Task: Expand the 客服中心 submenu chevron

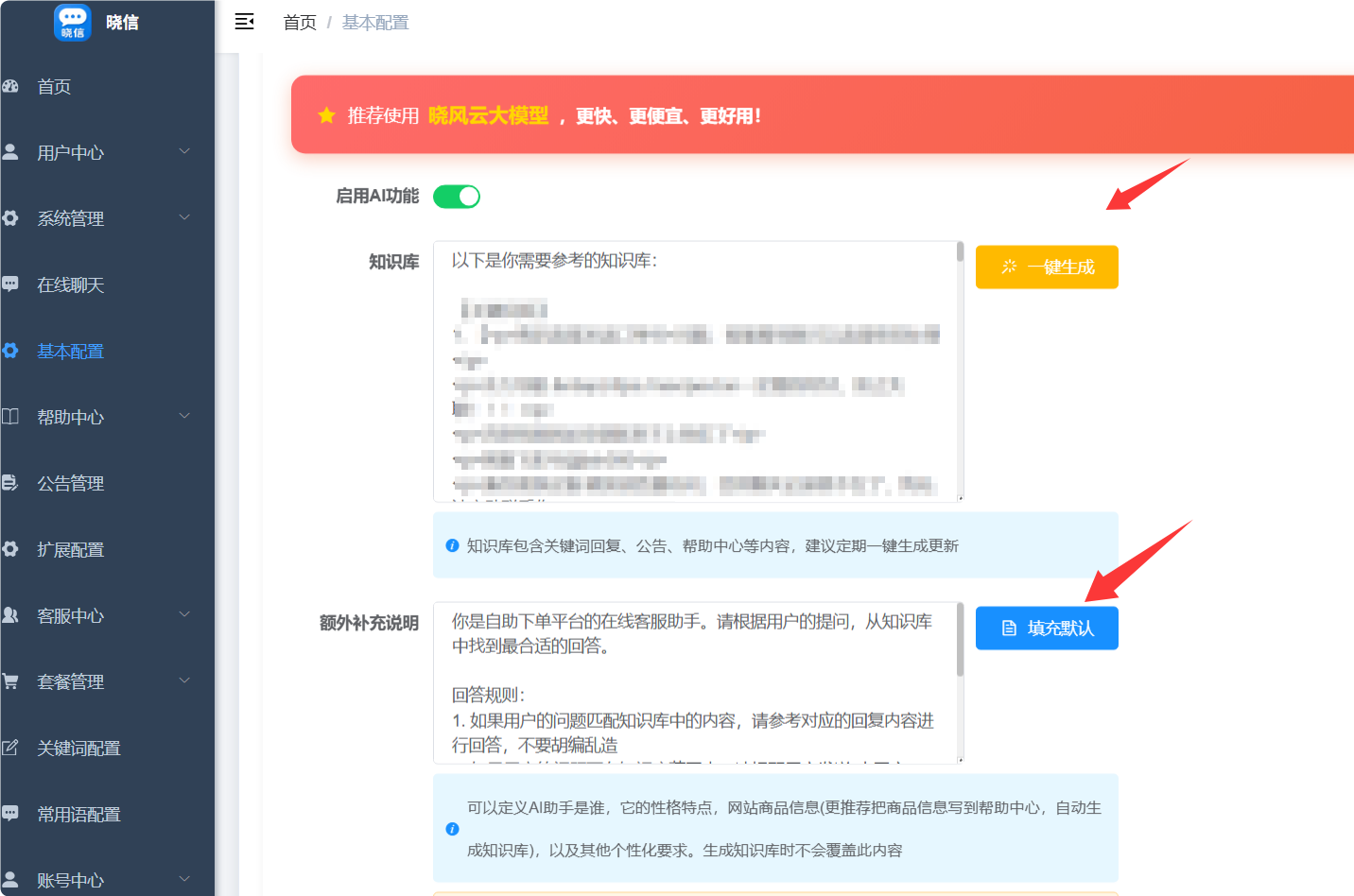Action: tap(184, 614)
